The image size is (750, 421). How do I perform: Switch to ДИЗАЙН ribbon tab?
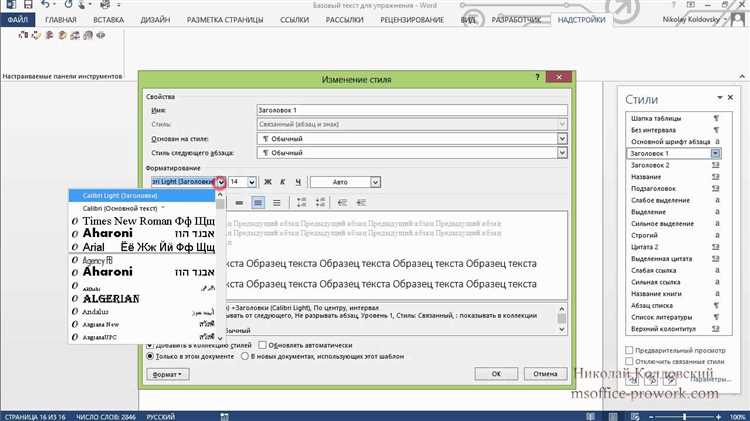(x=155, y=20)
